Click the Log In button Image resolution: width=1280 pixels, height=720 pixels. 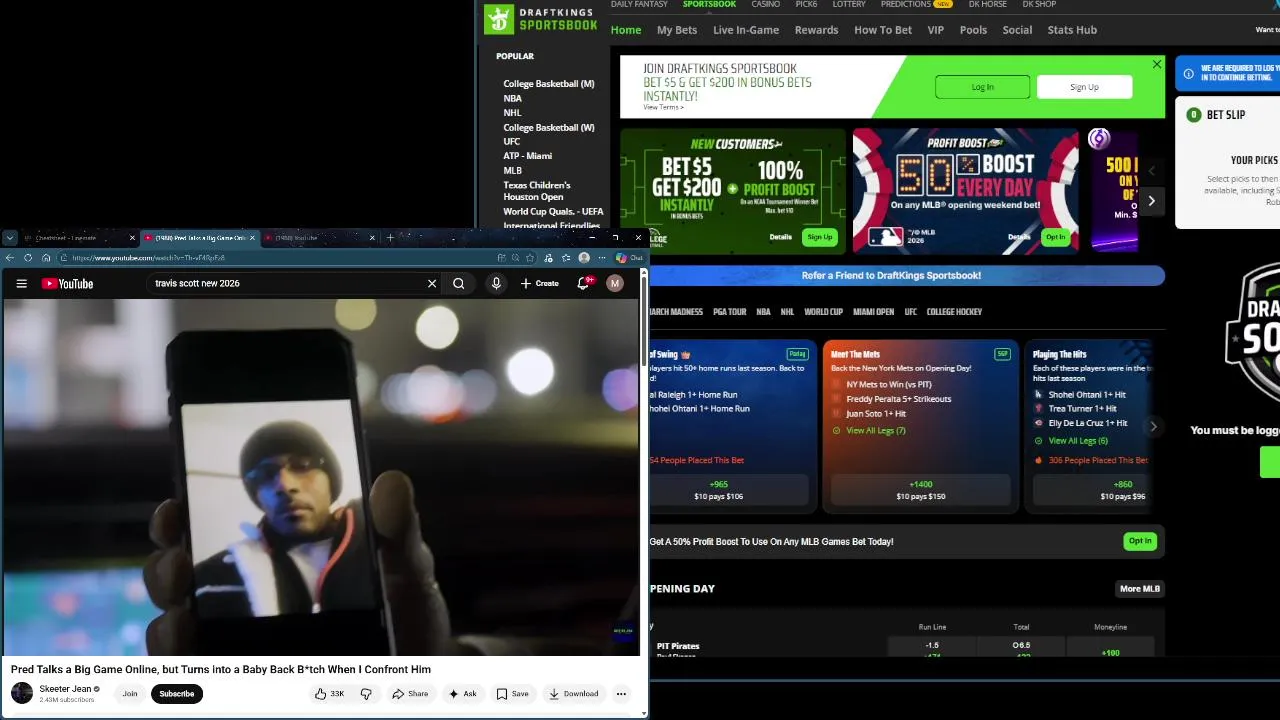pos(982,87)
